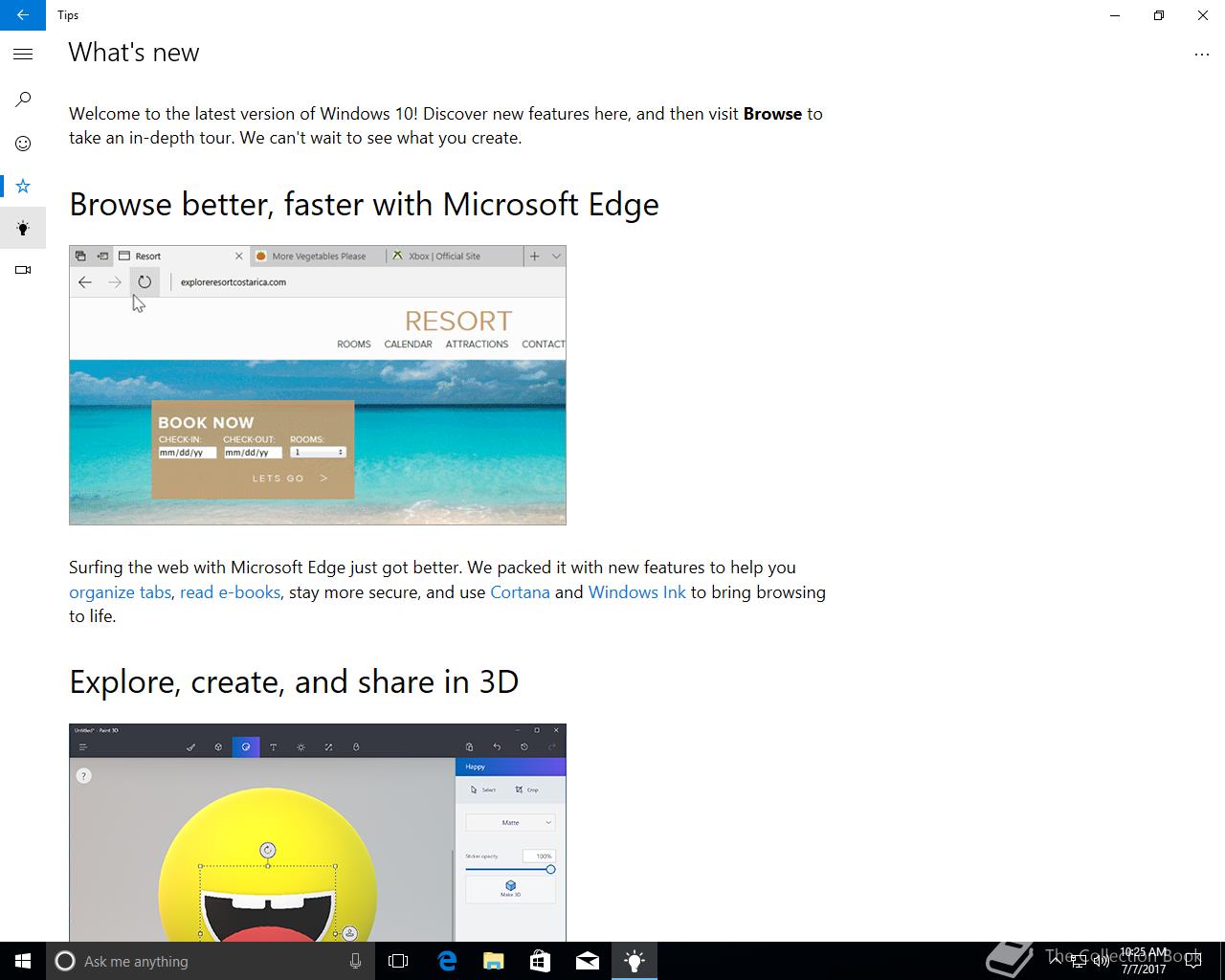This screenshot has width=1225, height=980.
Task: Open the search magnifier in sidebar
Action: [23, 100]
